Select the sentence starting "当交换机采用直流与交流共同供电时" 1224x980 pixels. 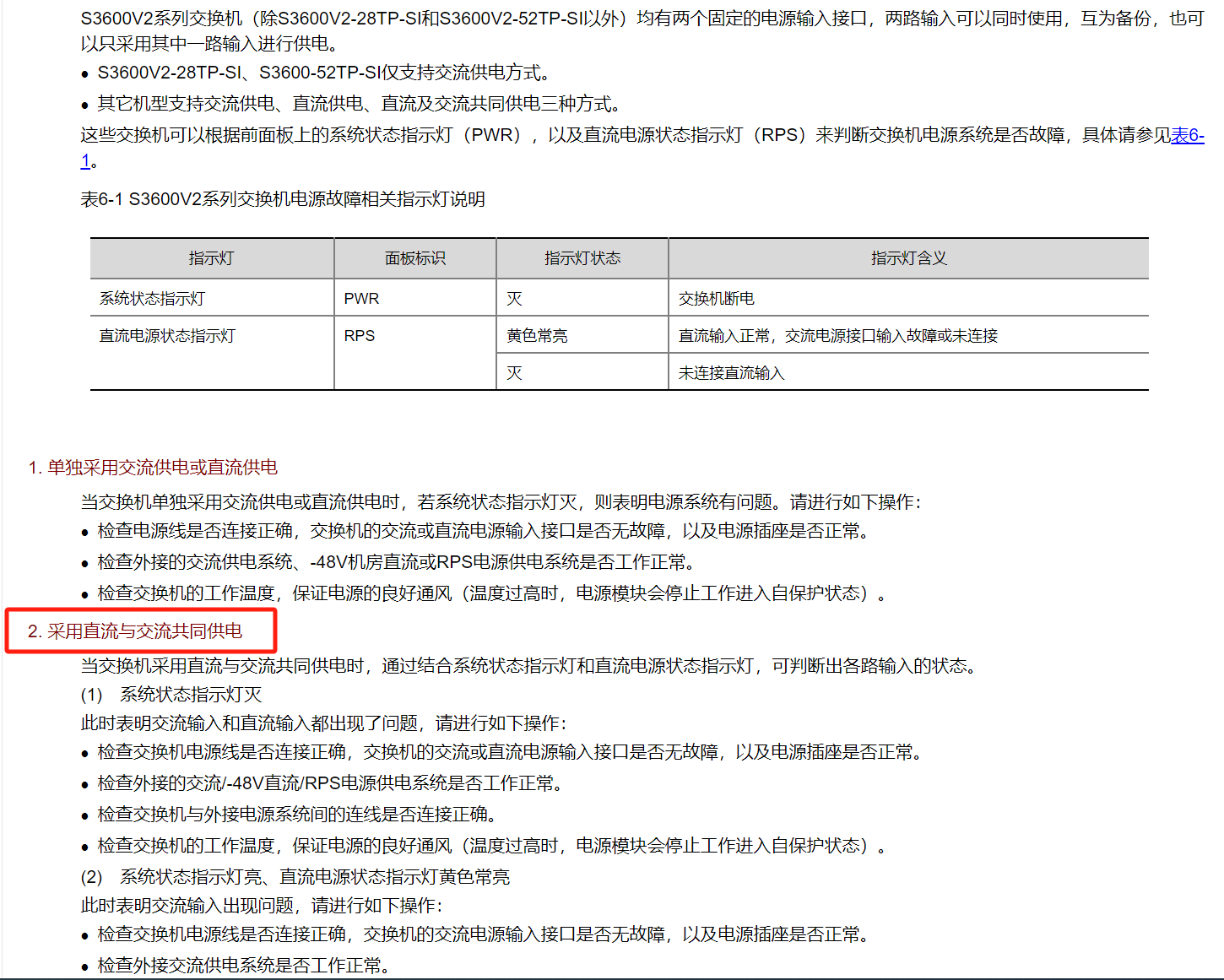pos(529,666)
